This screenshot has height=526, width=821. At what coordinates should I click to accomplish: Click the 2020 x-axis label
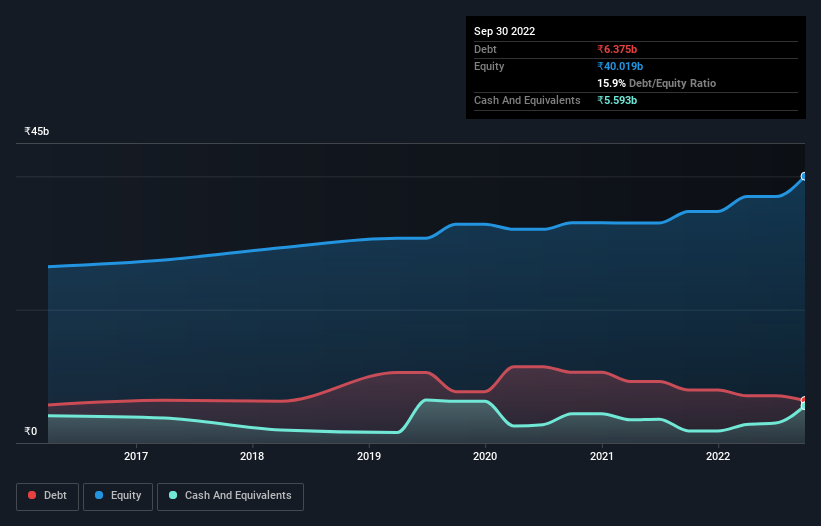485,456
